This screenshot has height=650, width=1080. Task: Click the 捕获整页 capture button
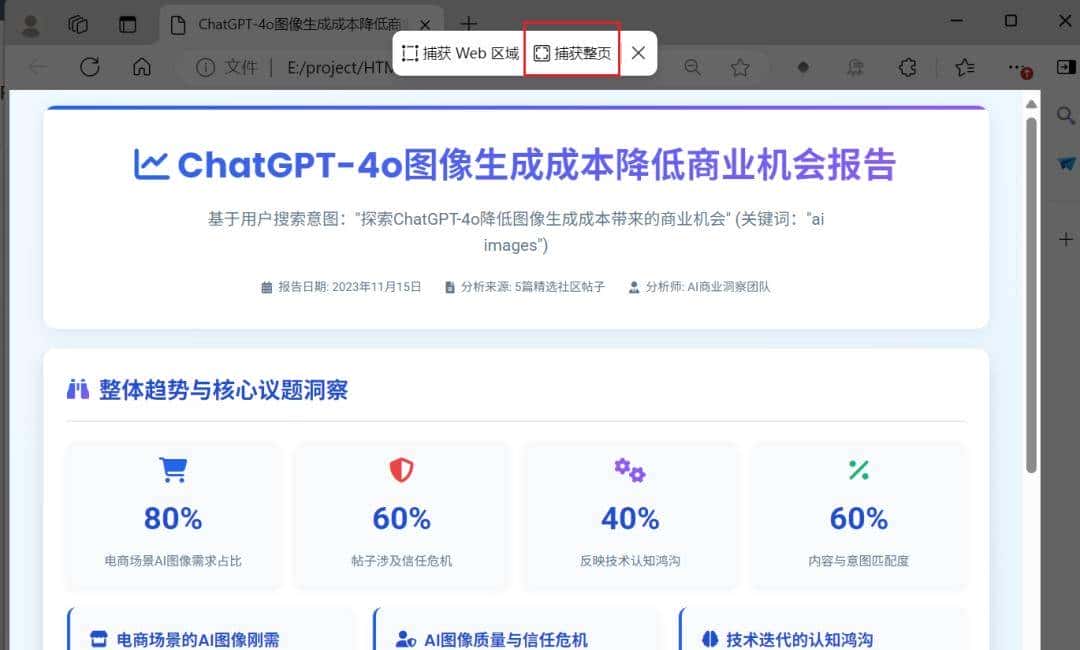pos(570,52)
